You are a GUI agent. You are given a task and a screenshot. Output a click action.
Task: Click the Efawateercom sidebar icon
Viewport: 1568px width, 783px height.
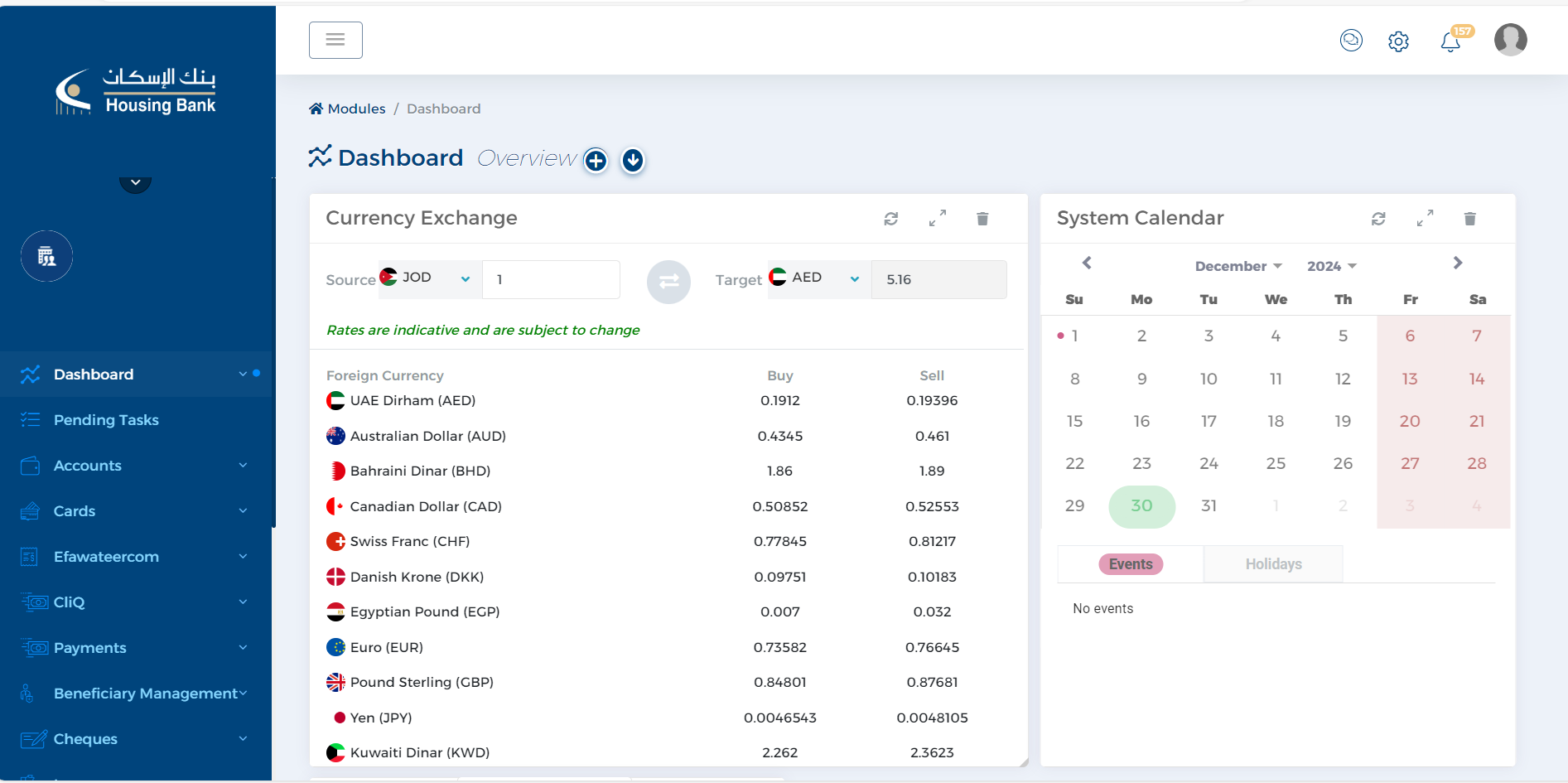(x=30, y=557)
